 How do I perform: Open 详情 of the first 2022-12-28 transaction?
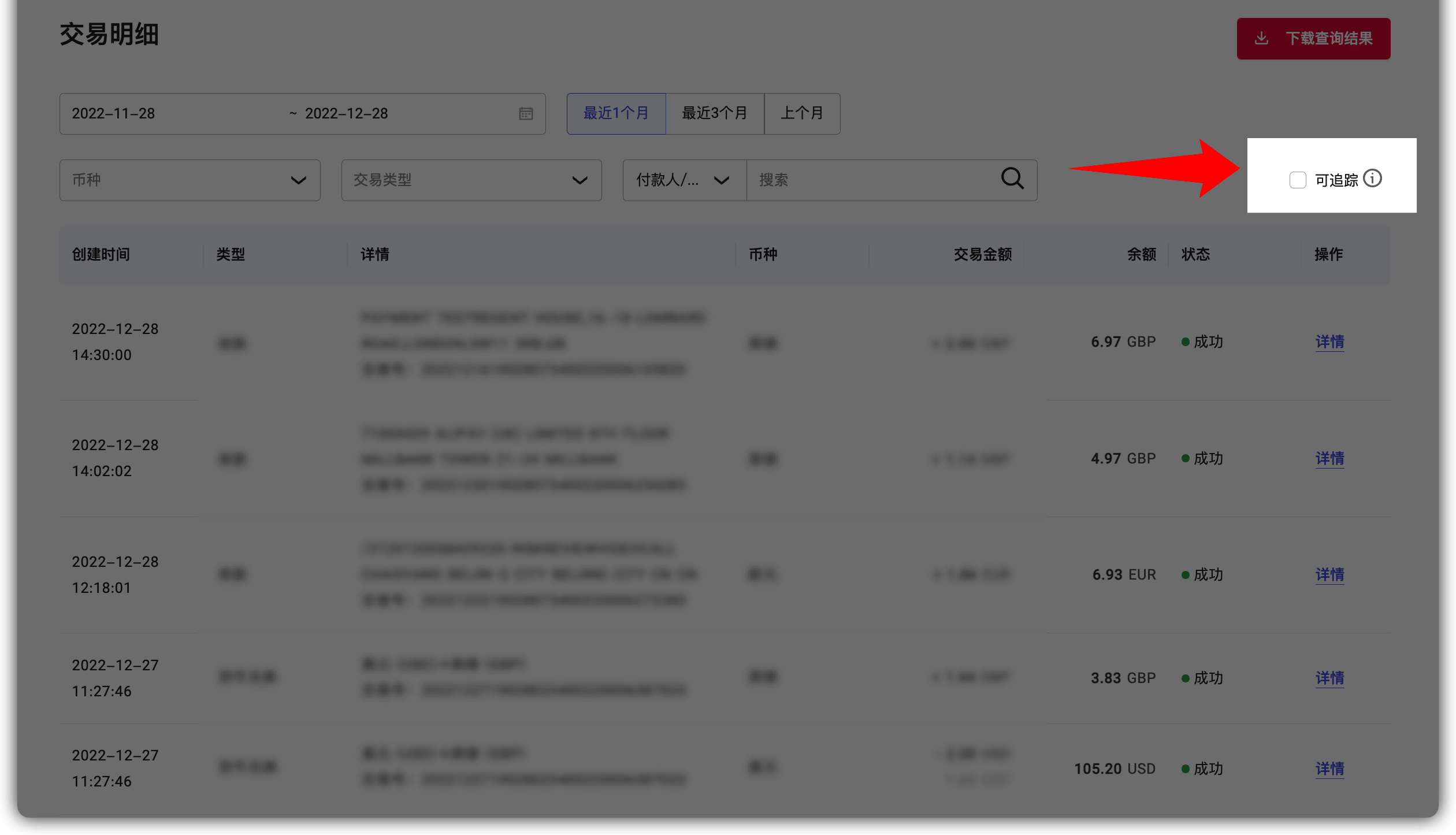[1329, 342]
